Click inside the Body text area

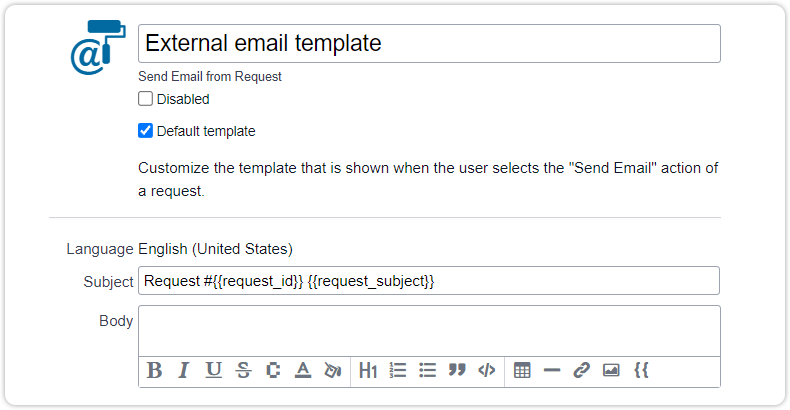coord(429,331)
